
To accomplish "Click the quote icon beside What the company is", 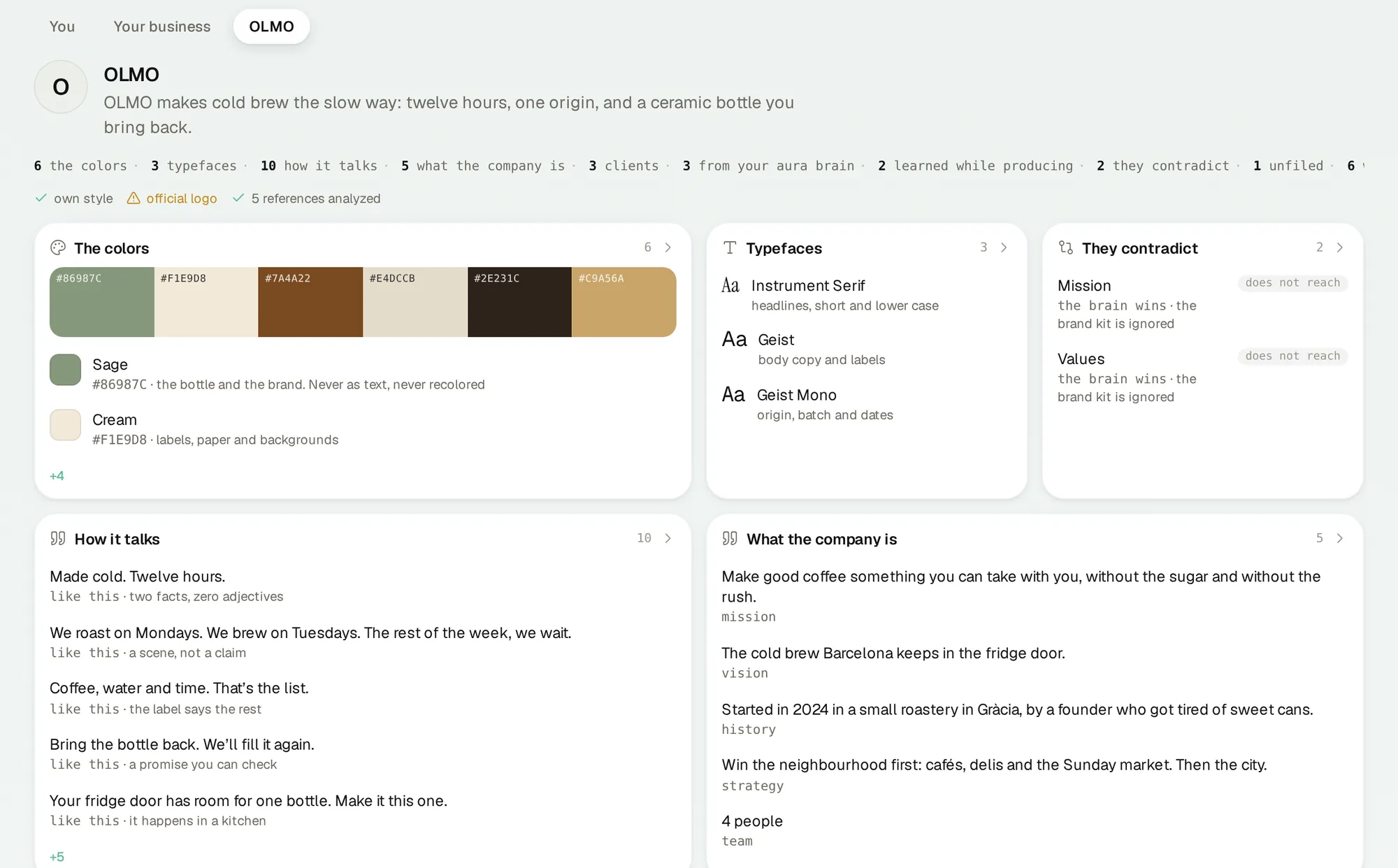I will point(730,538).
